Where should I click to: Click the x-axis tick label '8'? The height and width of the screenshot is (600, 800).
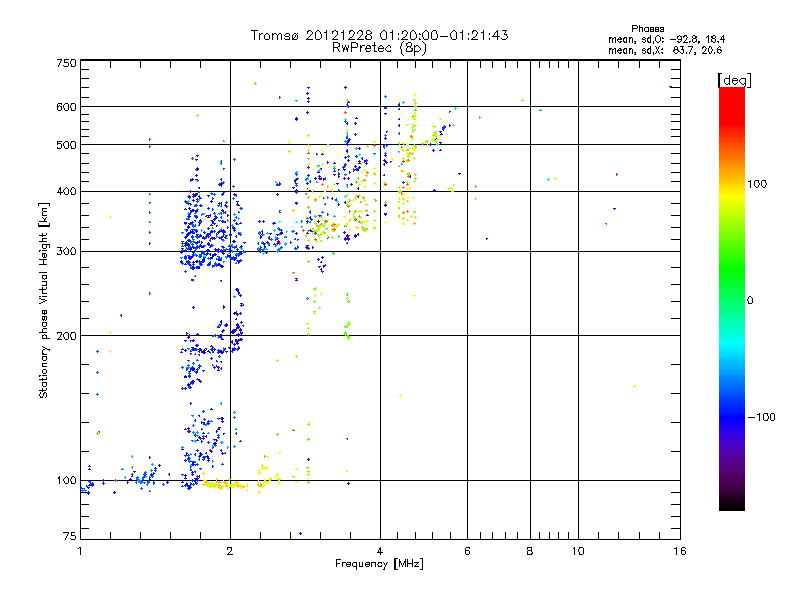coord(530,551)
